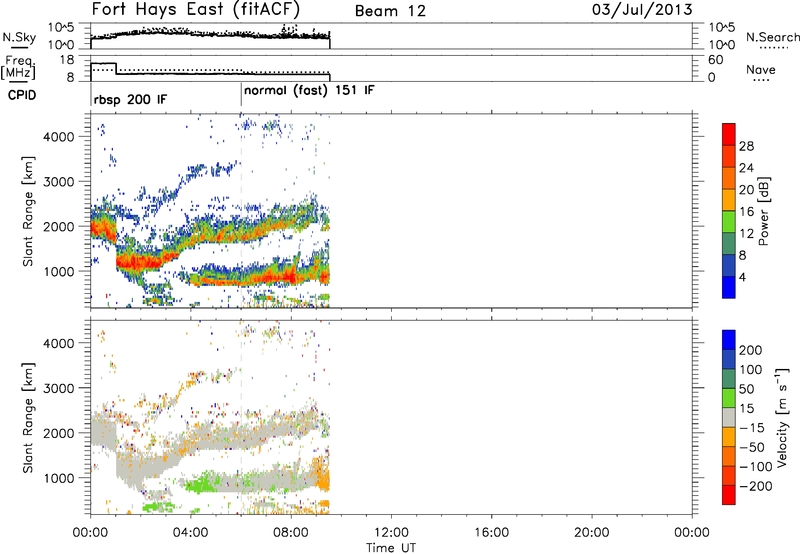Click the '04:00' time tick label

tap(190, 533)
